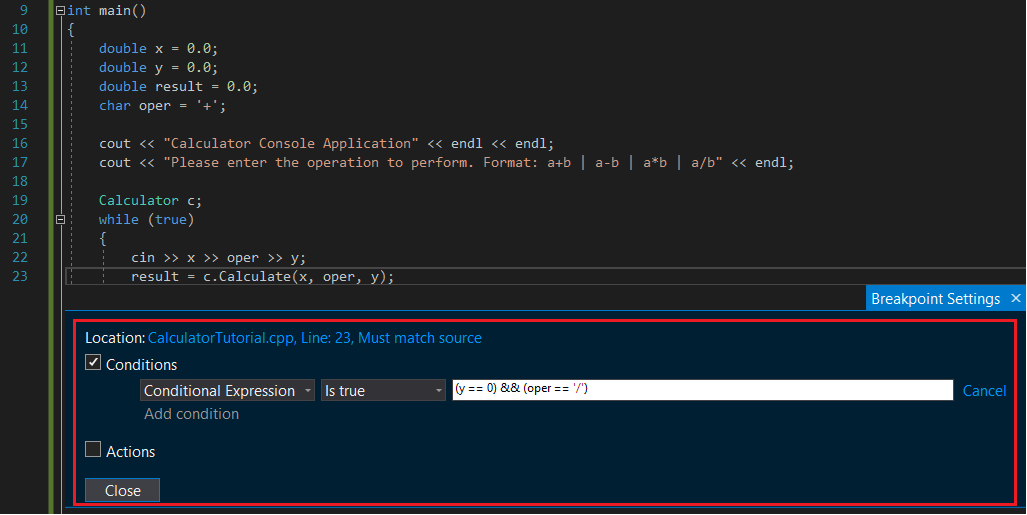
Task: Select the Breakpoint Settings tab title
Action: click(x=935, y=299)
